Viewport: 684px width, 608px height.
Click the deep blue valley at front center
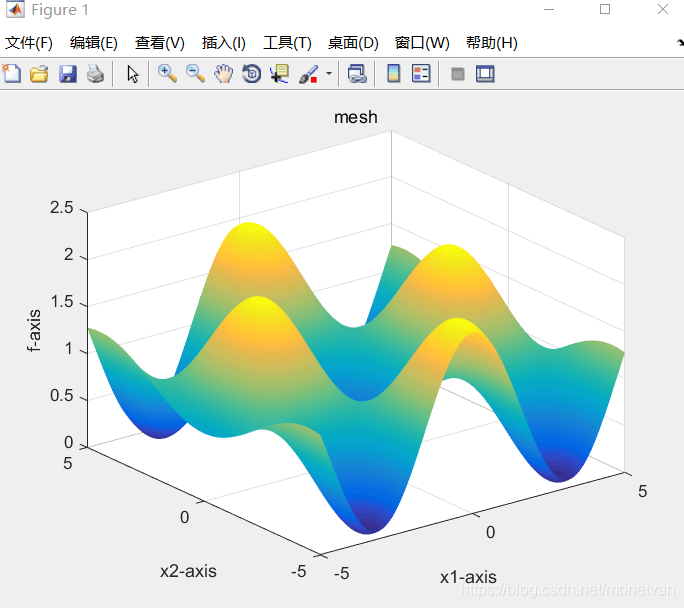[x=367, y=523]
